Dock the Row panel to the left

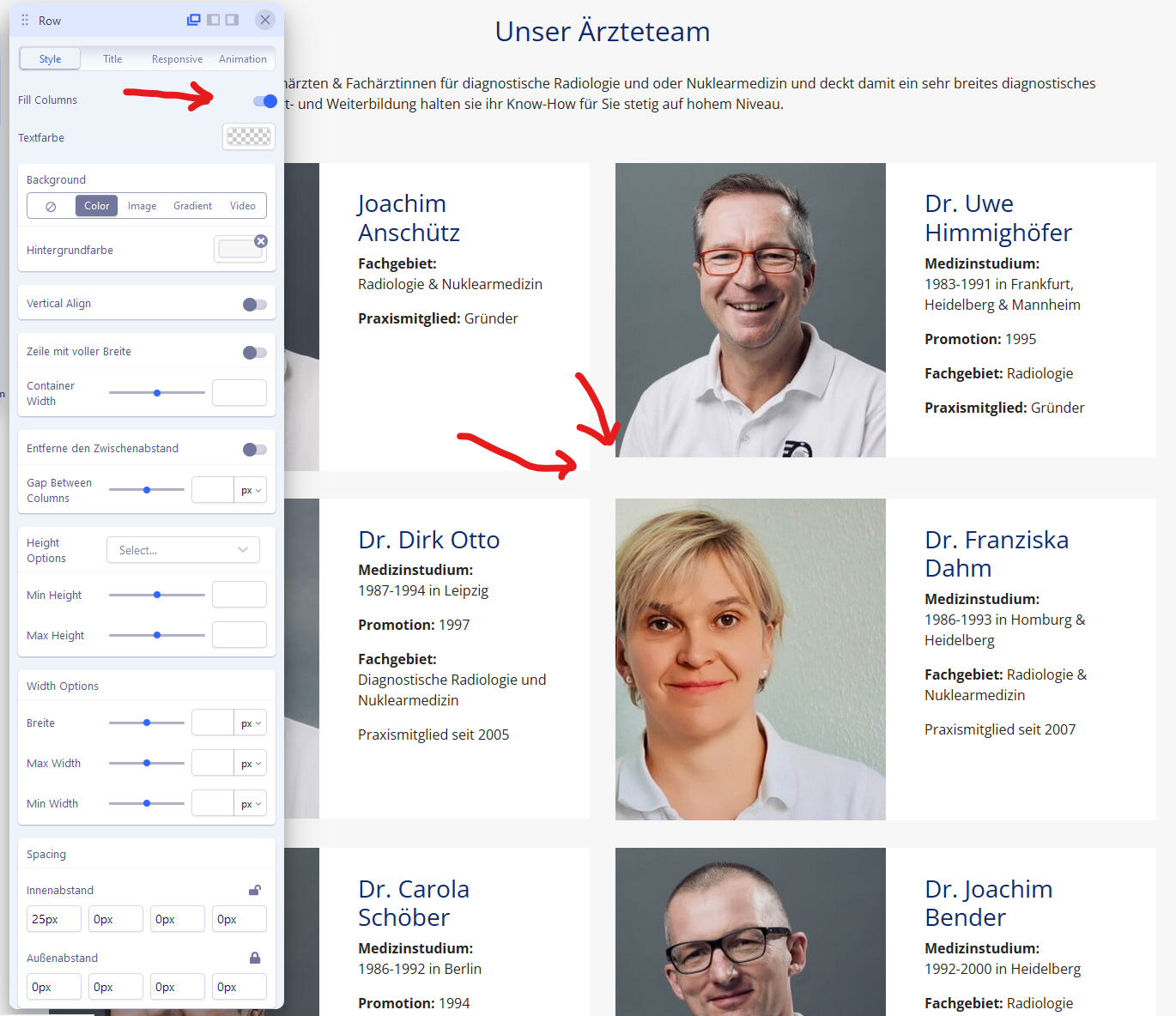point(213,20)
